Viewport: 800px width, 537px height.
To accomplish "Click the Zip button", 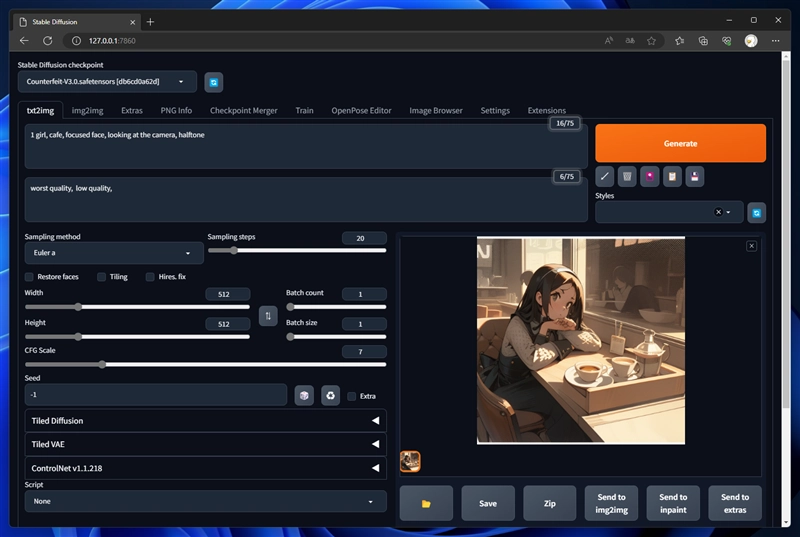I will click(x=549, y=503).
